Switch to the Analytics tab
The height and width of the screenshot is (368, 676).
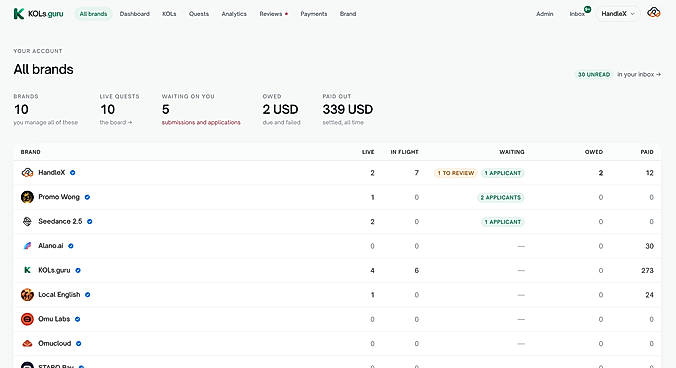click(234, 14)
